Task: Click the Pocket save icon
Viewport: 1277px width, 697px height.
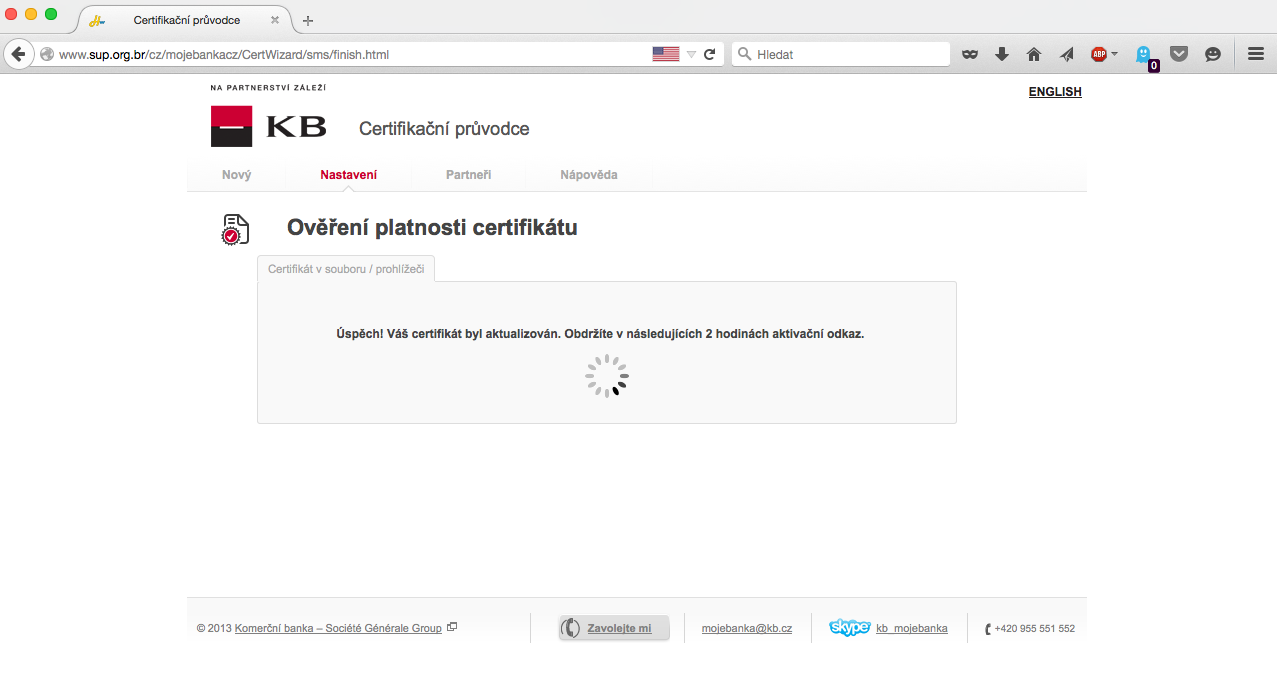Action: pyautogui.click(x=1179, y=55)
